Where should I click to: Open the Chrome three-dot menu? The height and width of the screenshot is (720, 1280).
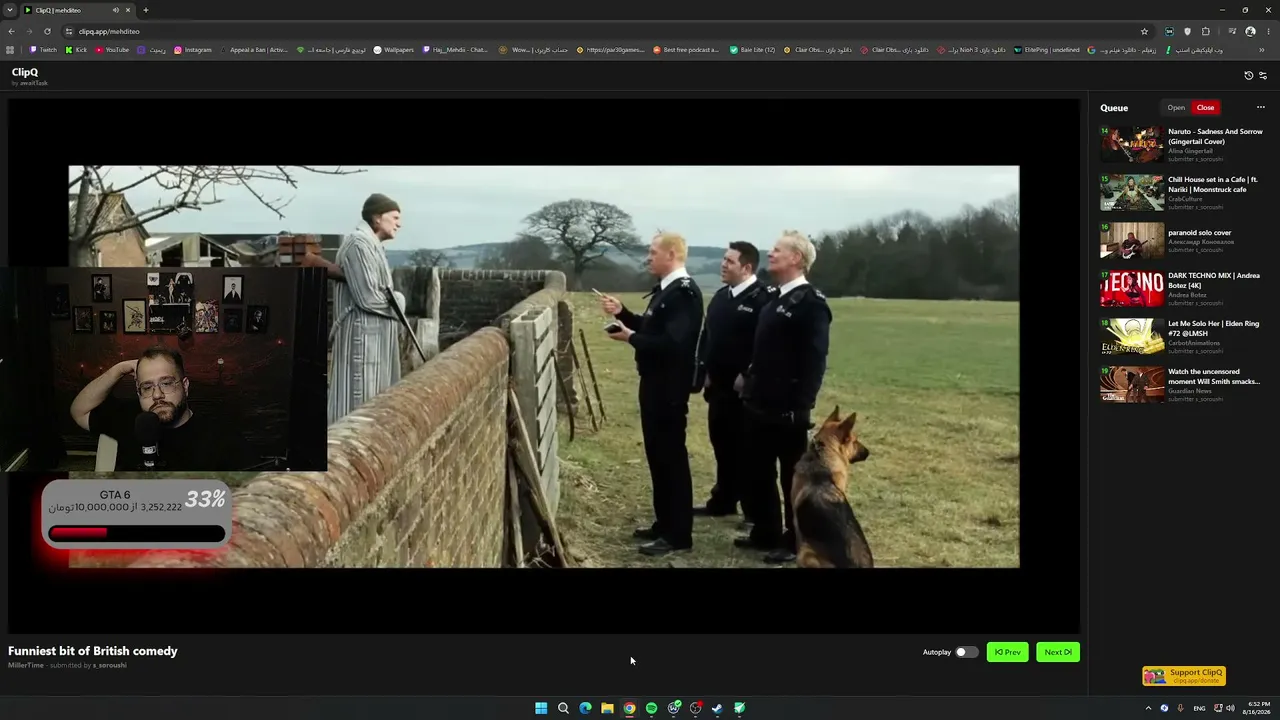click(1267, 31)
